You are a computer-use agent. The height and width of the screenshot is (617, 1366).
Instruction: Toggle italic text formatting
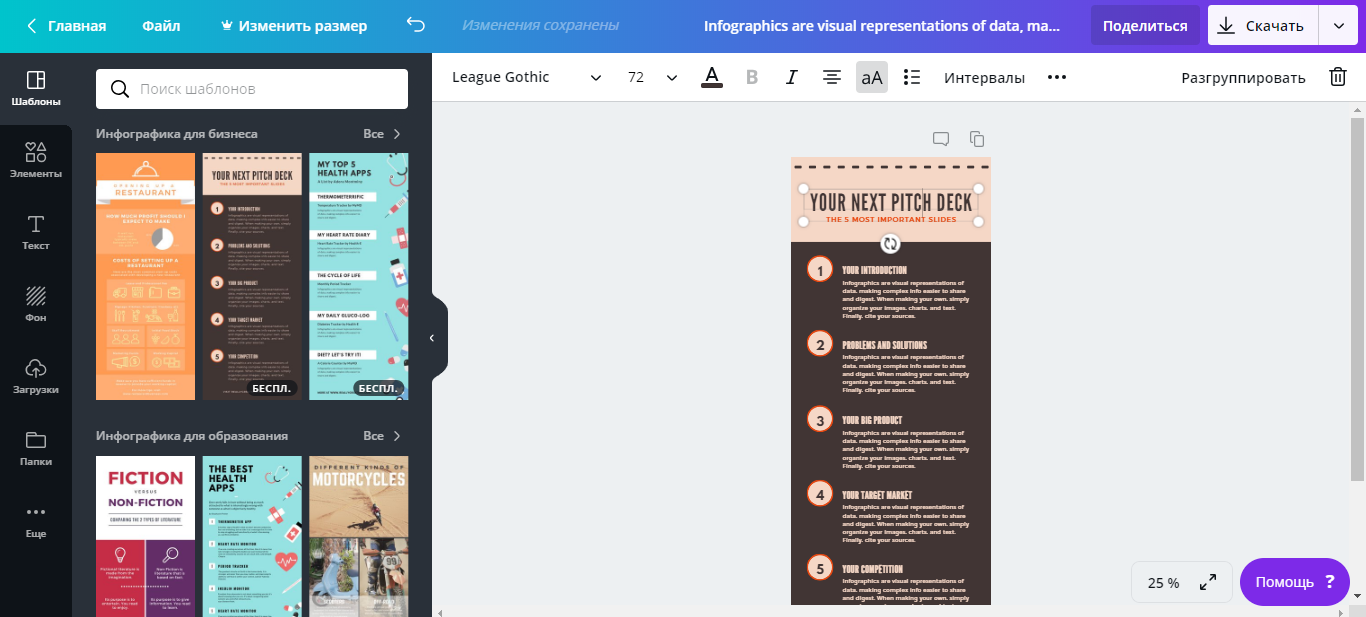point(791,77)
